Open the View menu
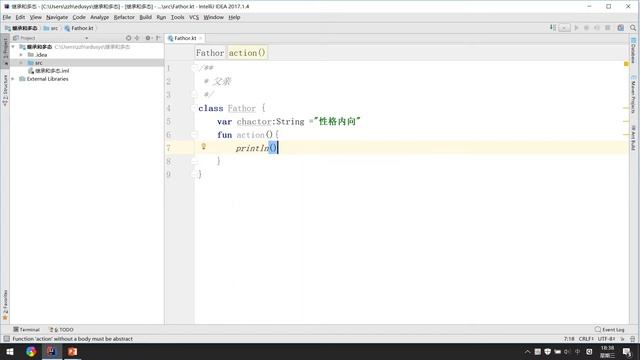This screenshot has height=360, width=640. click(36, 17)
